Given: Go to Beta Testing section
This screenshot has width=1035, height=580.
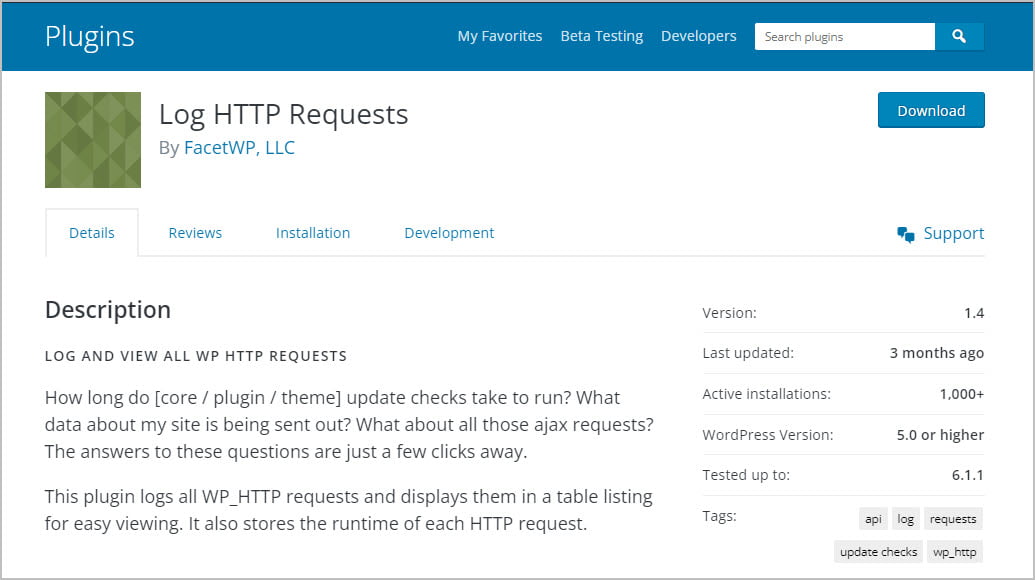Looking at the screenshot, I should point(601,36).
